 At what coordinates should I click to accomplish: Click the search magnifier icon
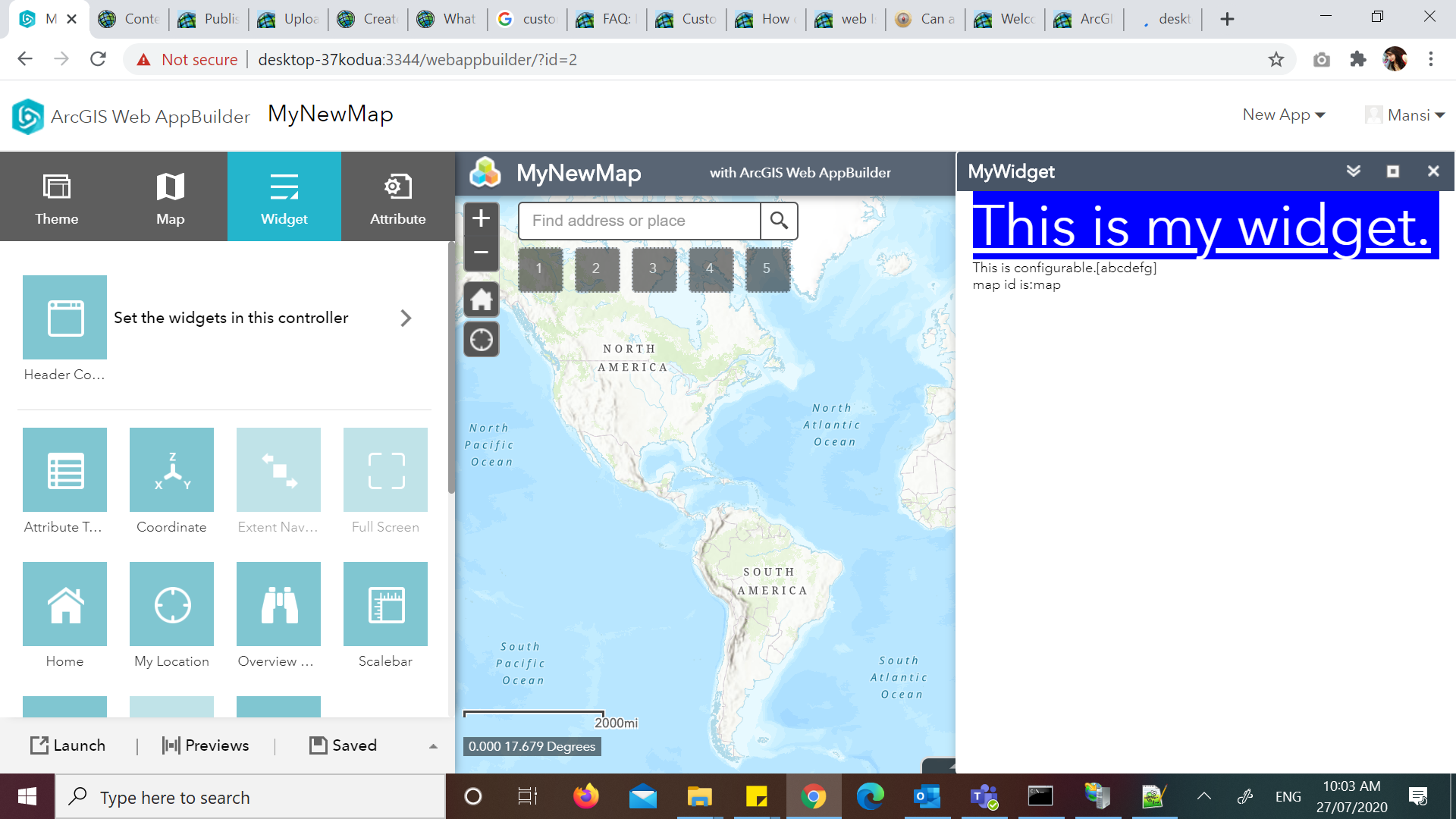779,221
